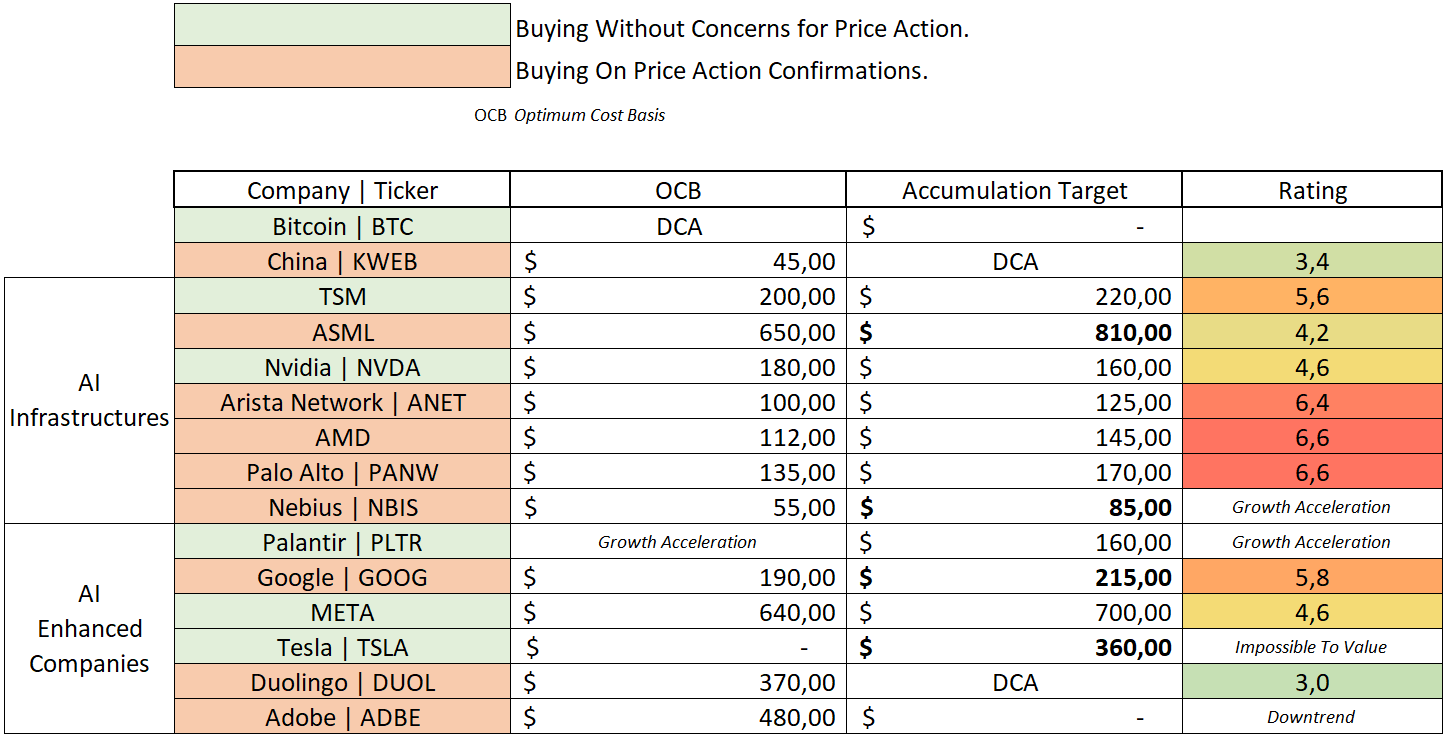The height and width of the screenshot is (735, 1445).
Task: Click the 'Google | GOOG' cell
Action: coord(342,576)
